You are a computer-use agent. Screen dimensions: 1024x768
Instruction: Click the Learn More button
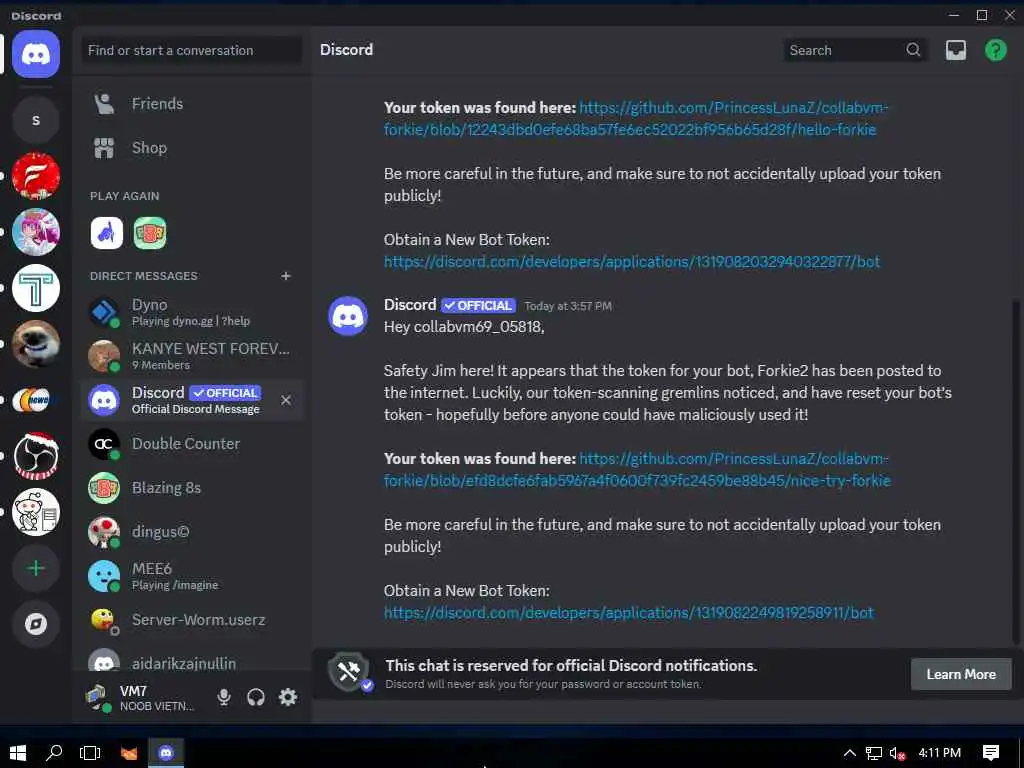tap(961, 674)
